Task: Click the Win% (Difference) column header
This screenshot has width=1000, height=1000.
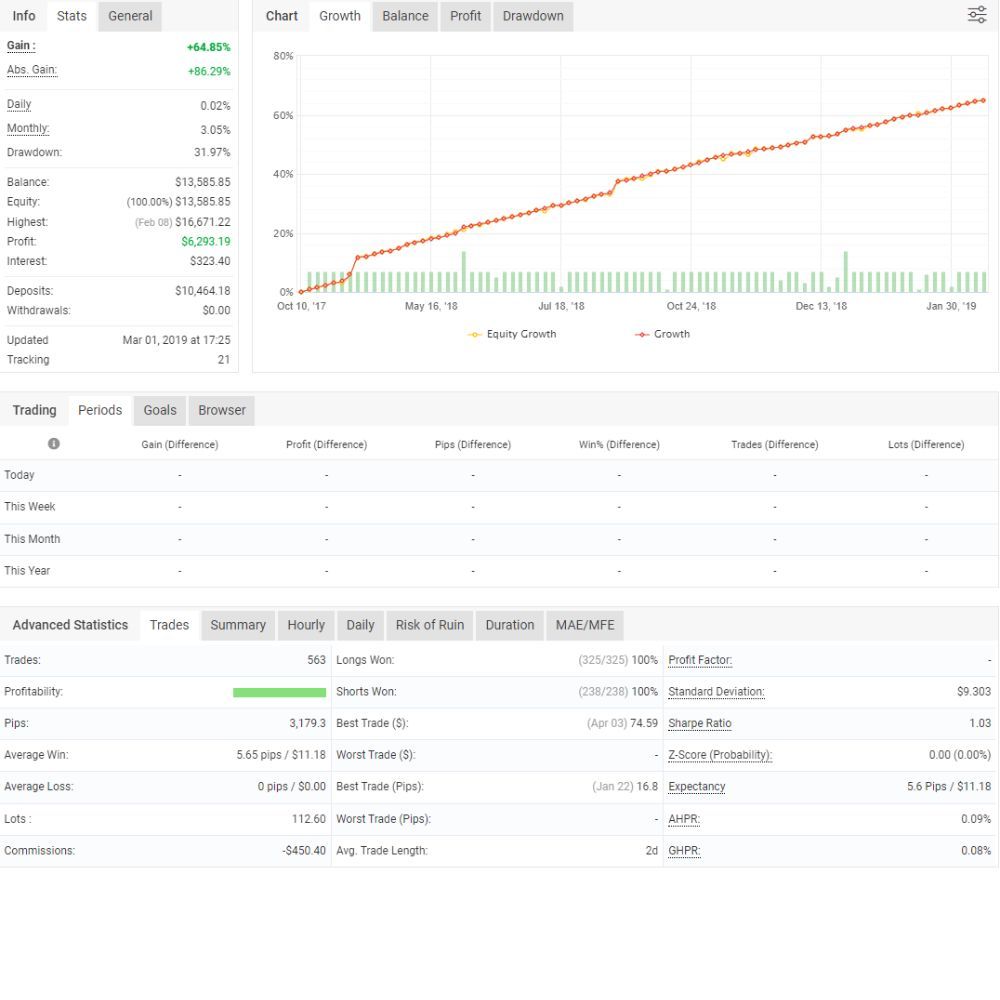Action: point(619,445)
